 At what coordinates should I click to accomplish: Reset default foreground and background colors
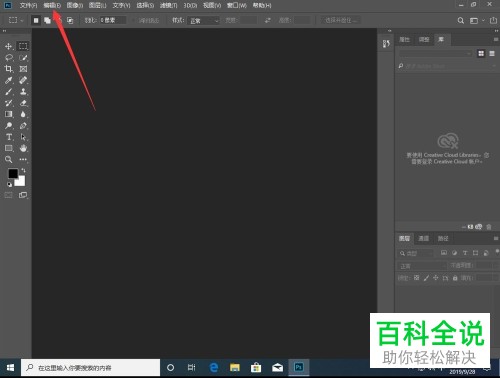[9, 184]
